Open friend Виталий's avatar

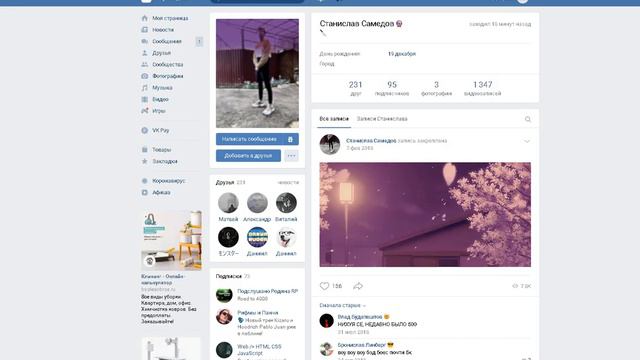tap(286, 203)
